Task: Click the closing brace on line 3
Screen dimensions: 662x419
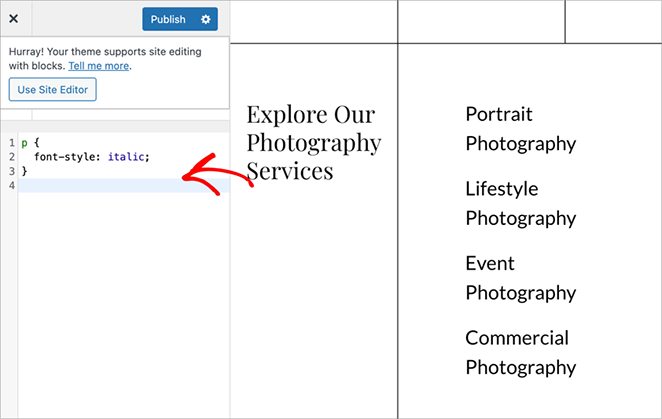Action: [x=25, y=171]
